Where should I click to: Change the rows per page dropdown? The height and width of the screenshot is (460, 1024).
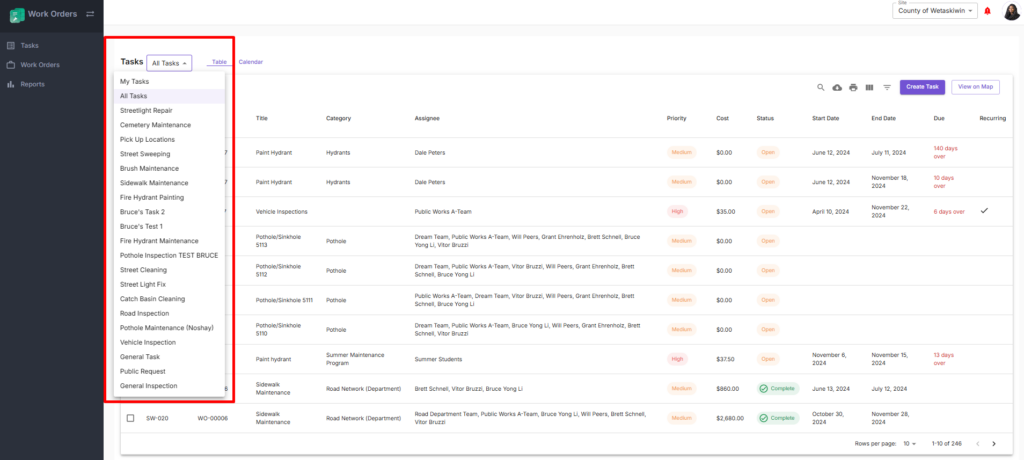910,443
